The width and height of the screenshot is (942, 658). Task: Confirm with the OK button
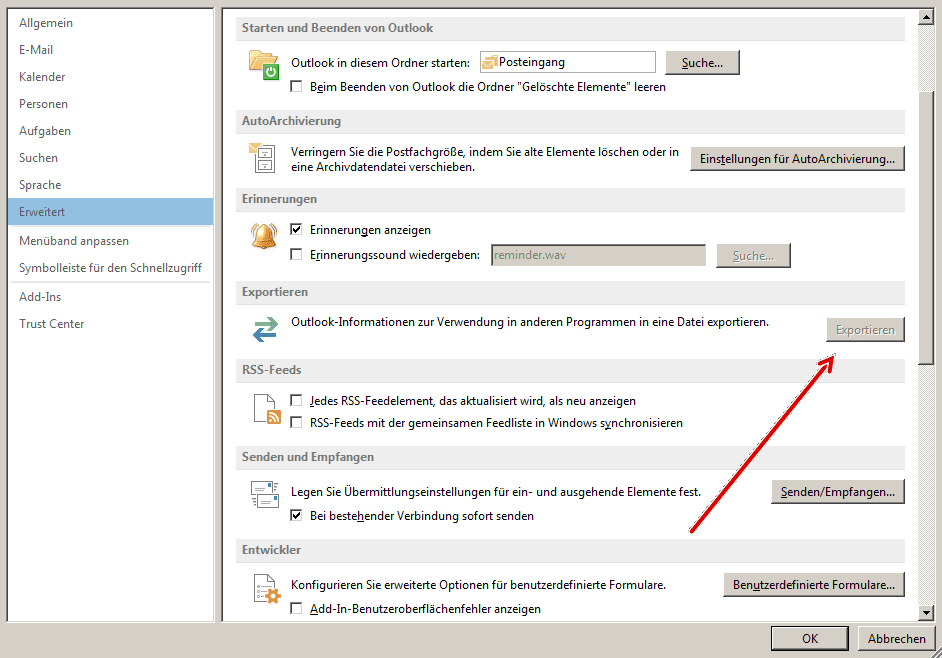pos(810,639)
